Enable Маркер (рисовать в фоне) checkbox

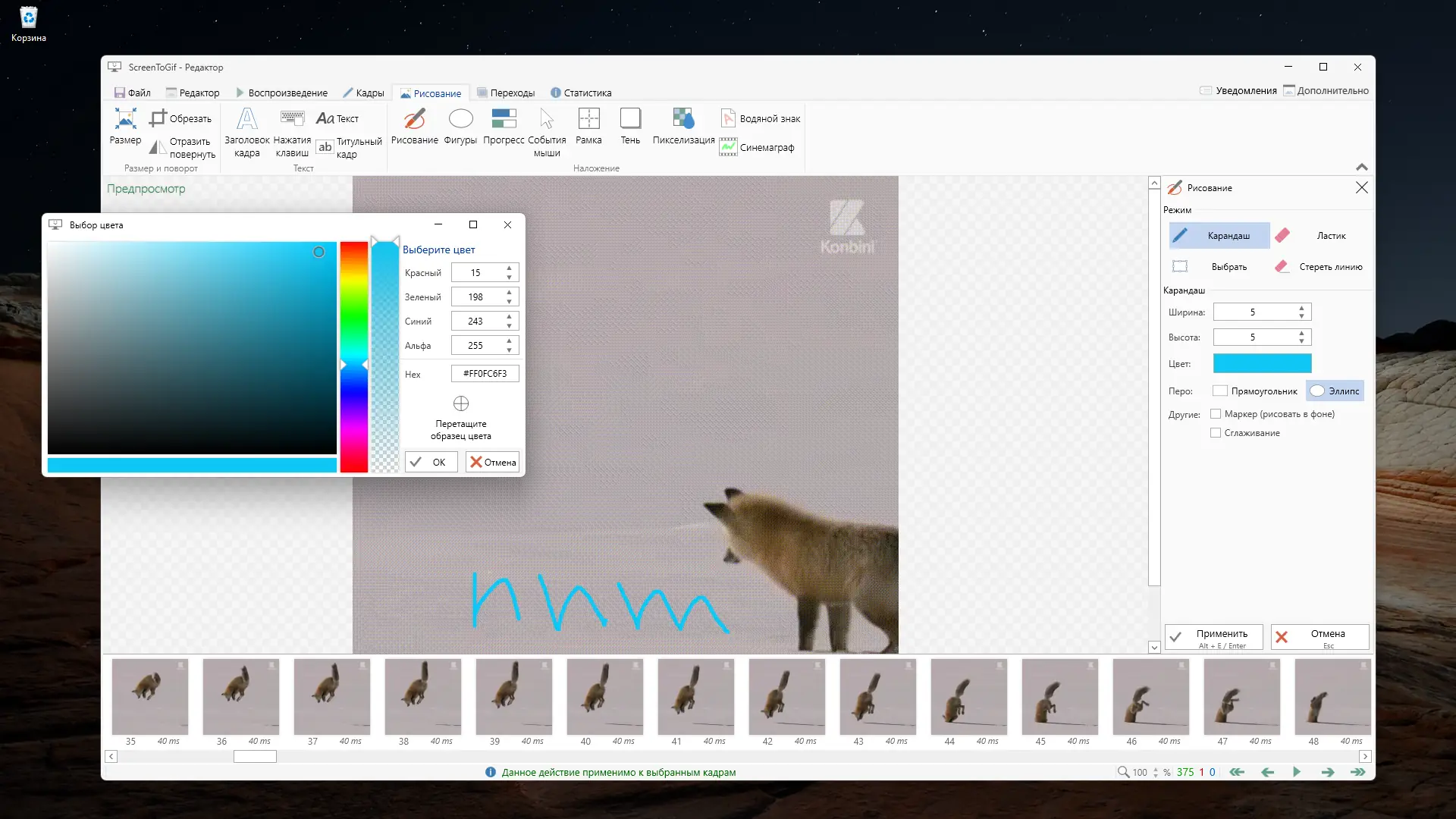click(1216, 414)
